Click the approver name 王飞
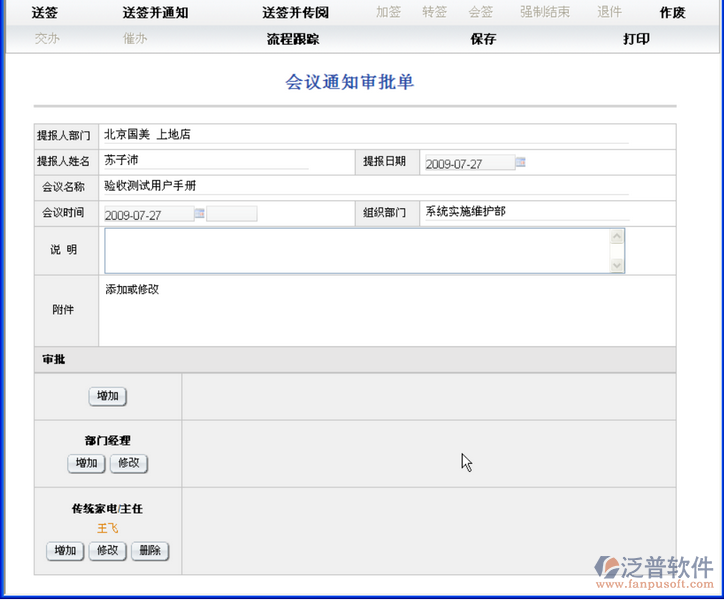 pos(107,528)
